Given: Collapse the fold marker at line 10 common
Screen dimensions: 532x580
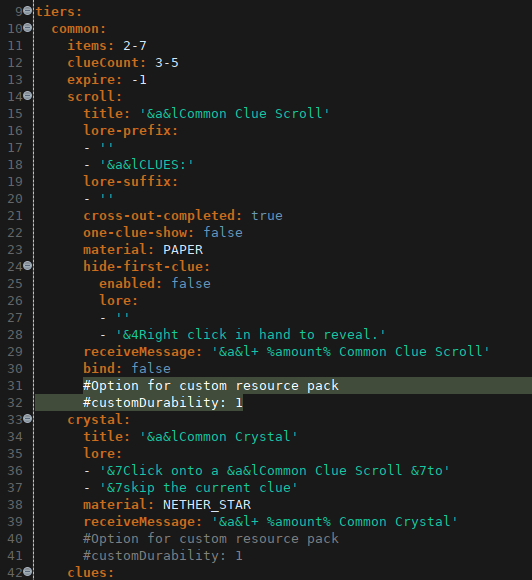Looking at the screenshot, I should pyautogui.click(x=27, y=27).
